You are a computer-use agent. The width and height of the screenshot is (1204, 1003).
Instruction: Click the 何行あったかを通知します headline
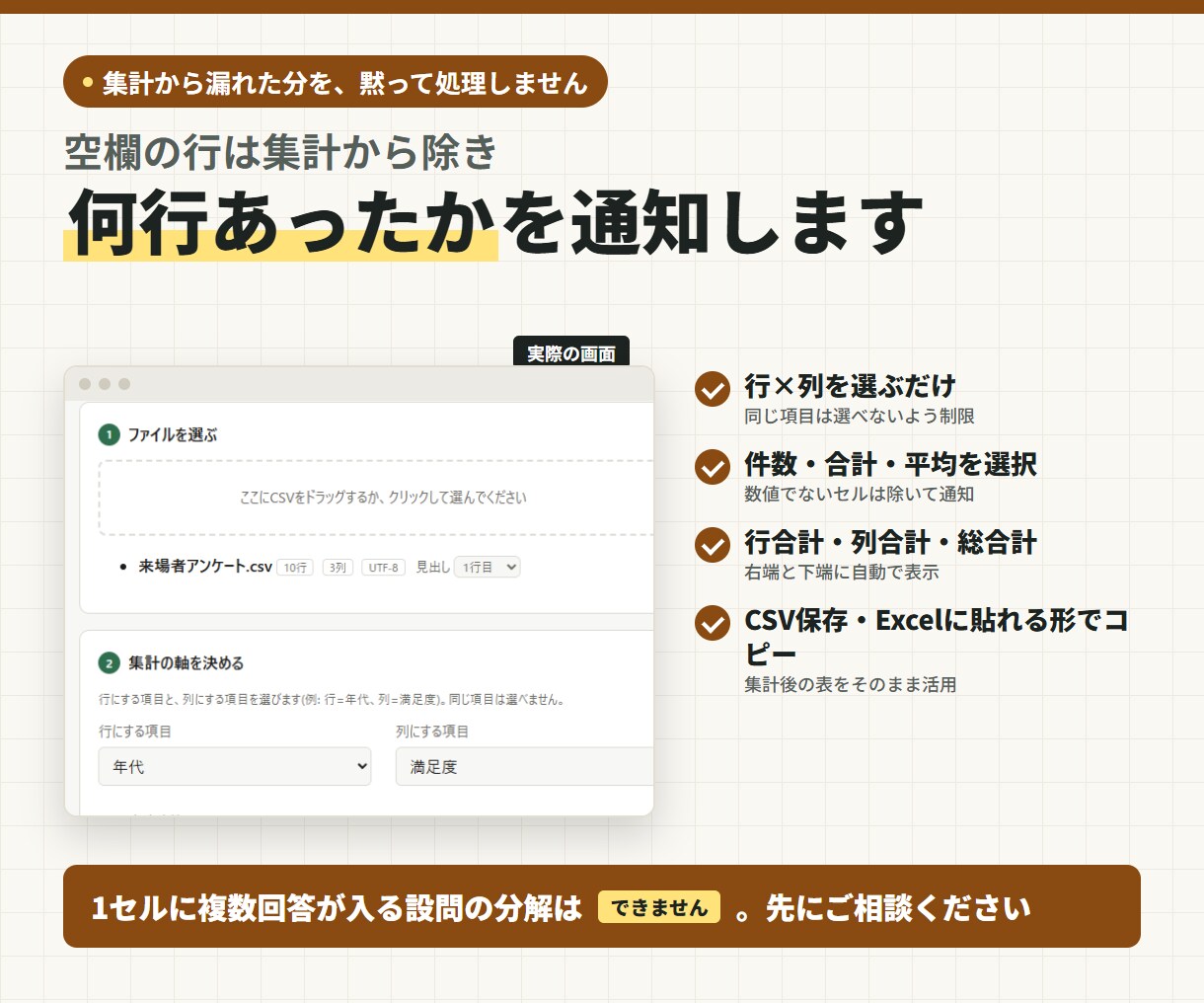[x=495, y=223]
